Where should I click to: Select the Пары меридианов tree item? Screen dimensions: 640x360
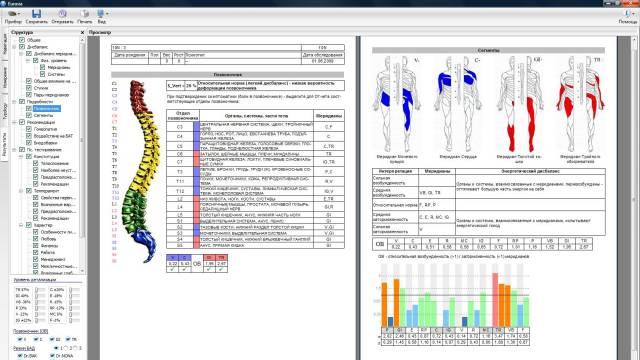pyautogui.click(x=51, y=95)
